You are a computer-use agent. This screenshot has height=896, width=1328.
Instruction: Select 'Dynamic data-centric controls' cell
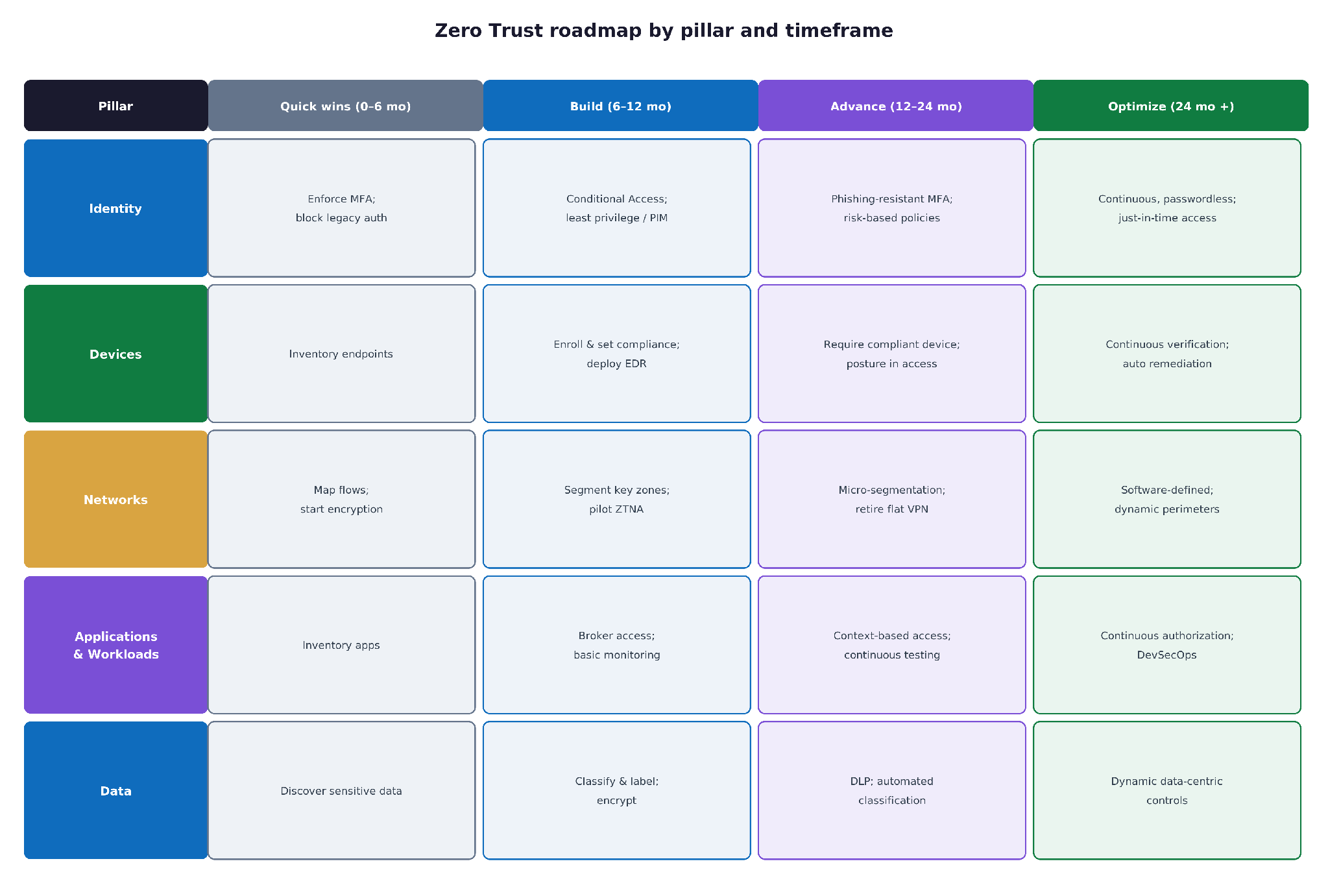coord(1166,791)
